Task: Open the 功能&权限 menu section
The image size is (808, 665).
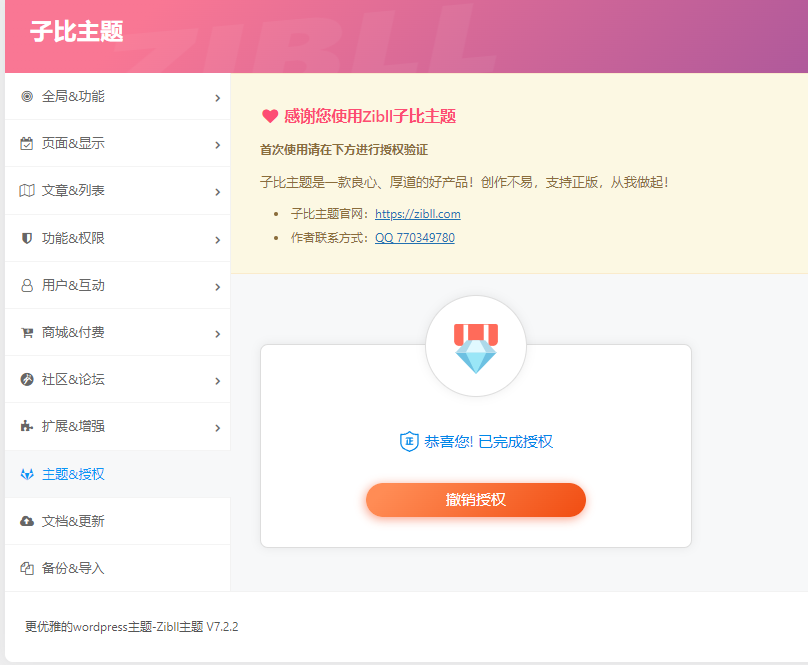Action: coord(117,238)
